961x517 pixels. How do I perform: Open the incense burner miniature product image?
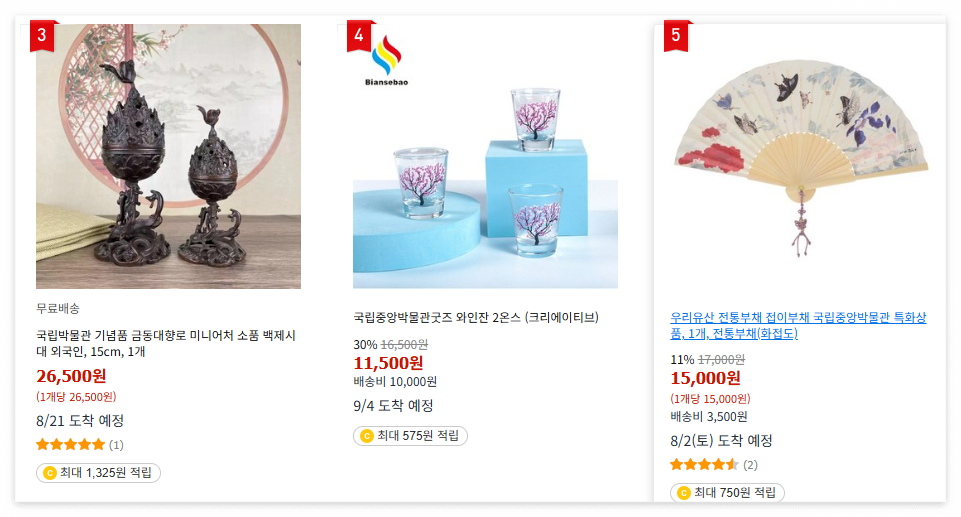(168, 156)
